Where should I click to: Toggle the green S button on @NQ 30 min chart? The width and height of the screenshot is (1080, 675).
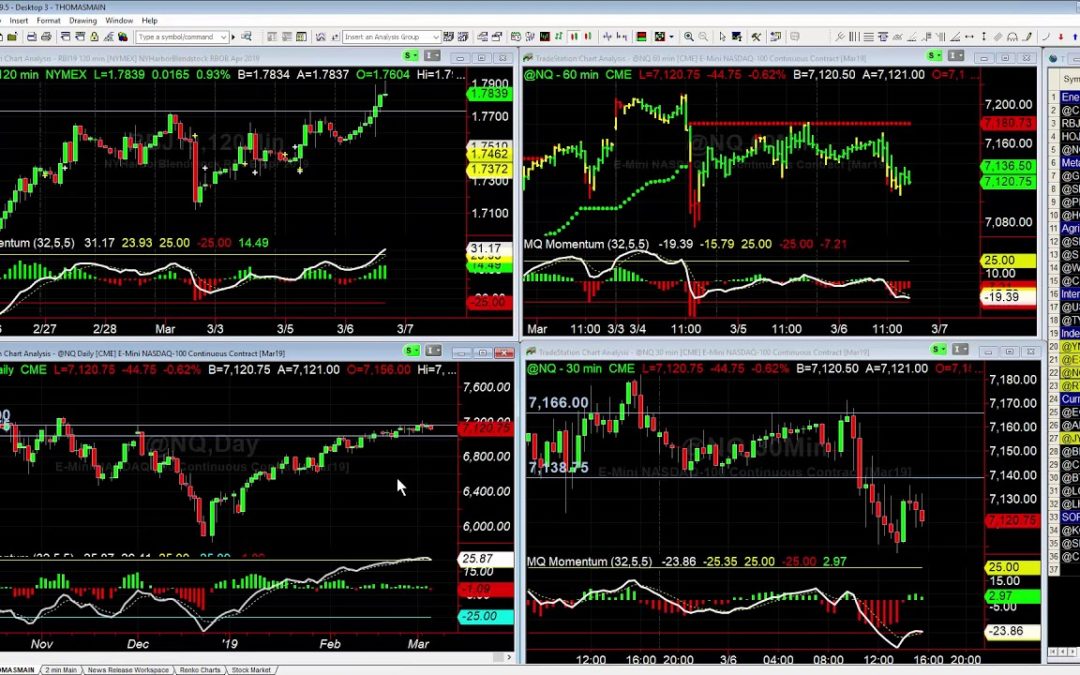939,349
